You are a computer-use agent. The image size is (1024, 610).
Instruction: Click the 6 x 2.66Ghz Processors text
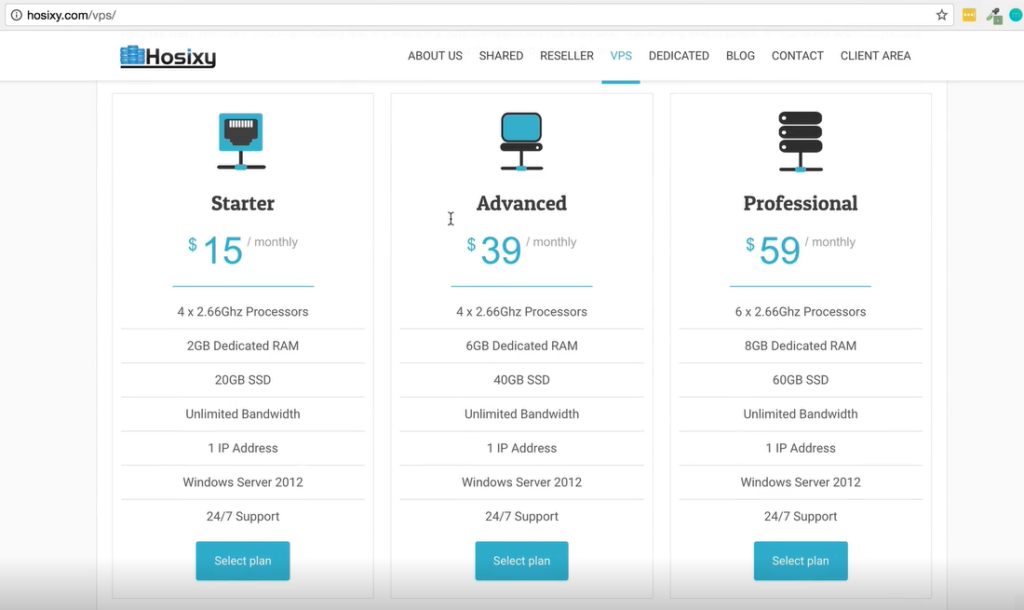(x=801, y=312)
